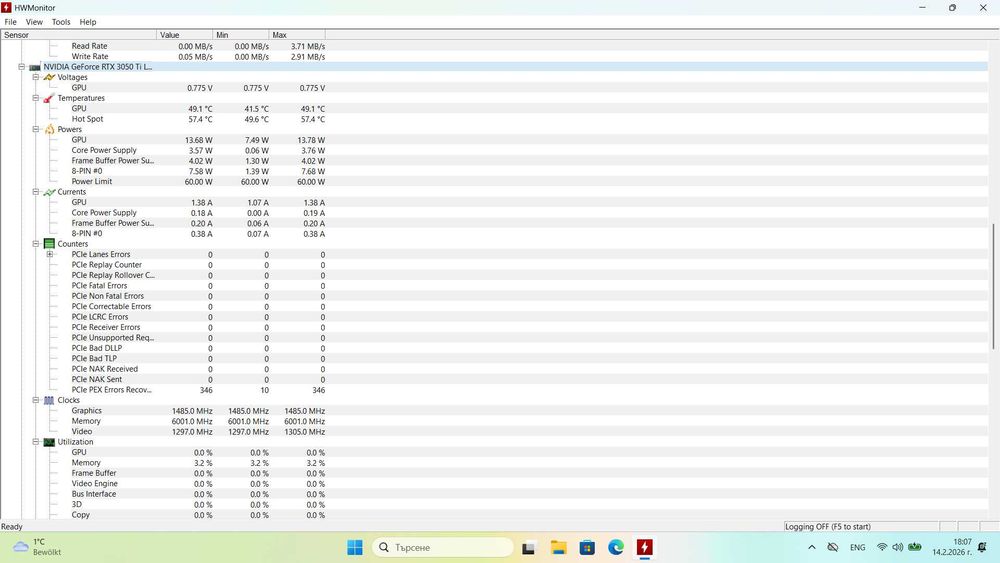The height and width of the screenshot is (563, 1000).
Task: Collapse the Utilization tree section
Action: 36,442
